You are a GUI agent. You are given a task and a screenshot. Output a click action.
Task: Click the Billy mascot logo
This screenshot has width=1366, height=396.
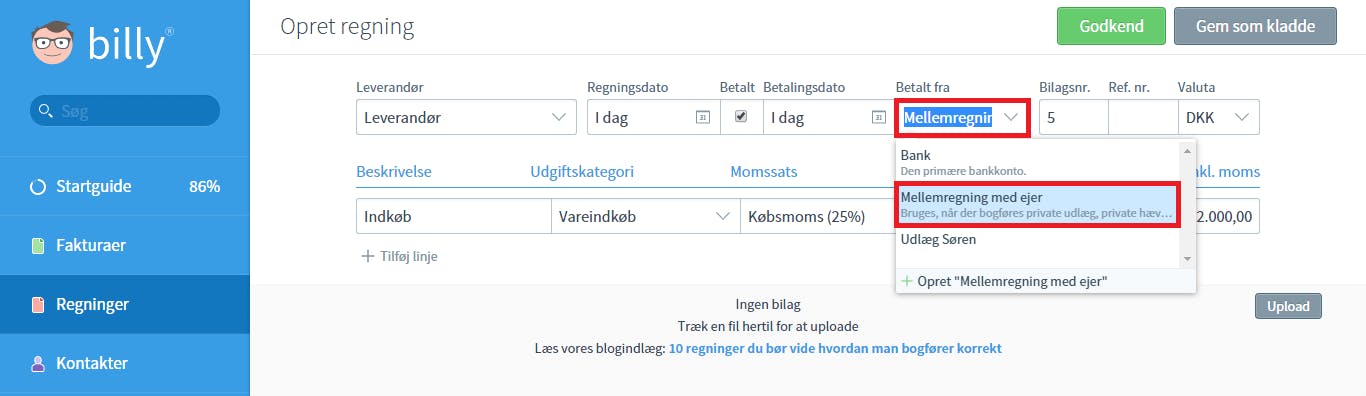coord(52,44)
